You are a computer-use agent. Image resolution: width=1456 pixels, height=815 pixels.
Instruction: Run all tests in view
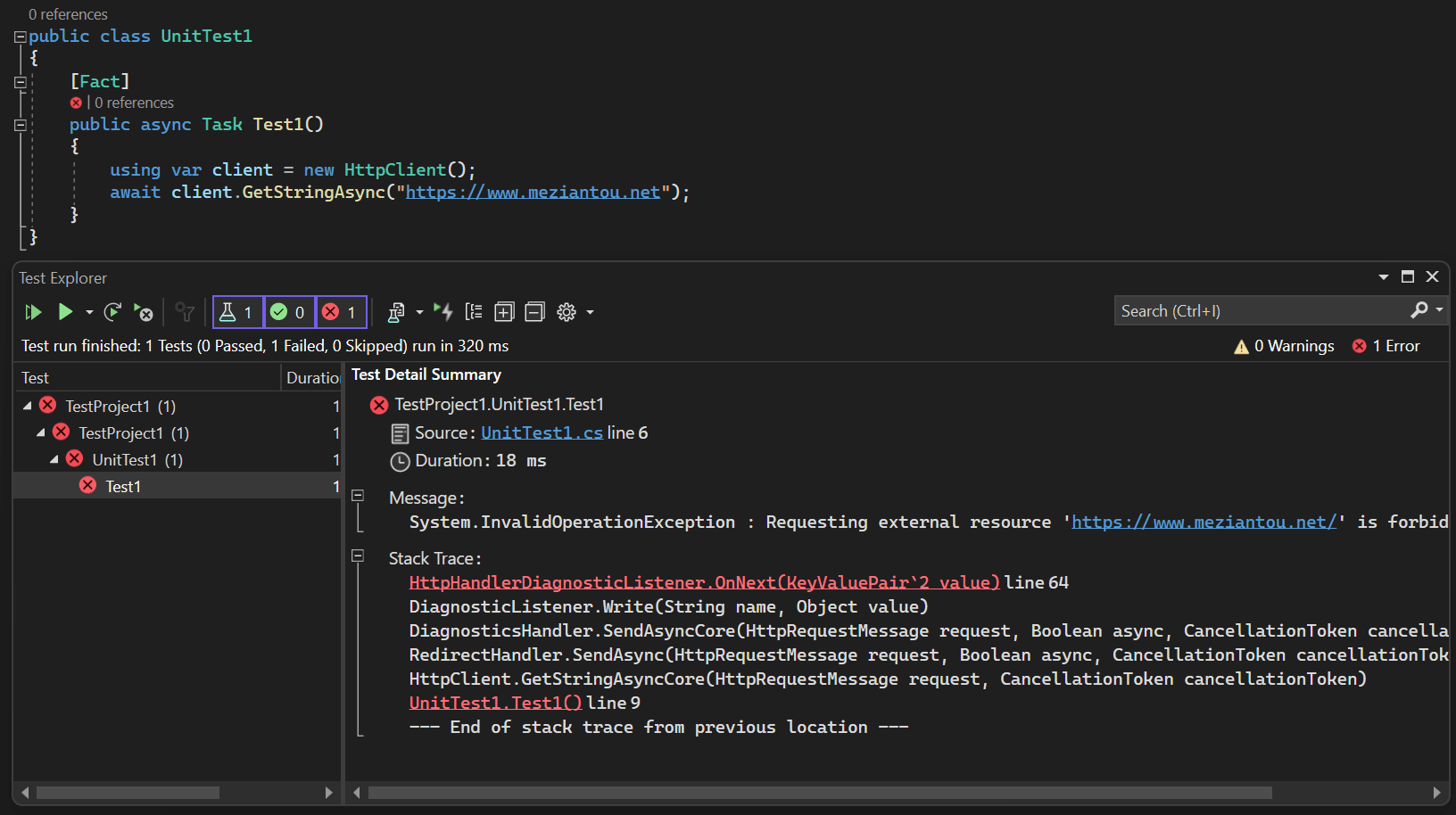tap(33, 312)
